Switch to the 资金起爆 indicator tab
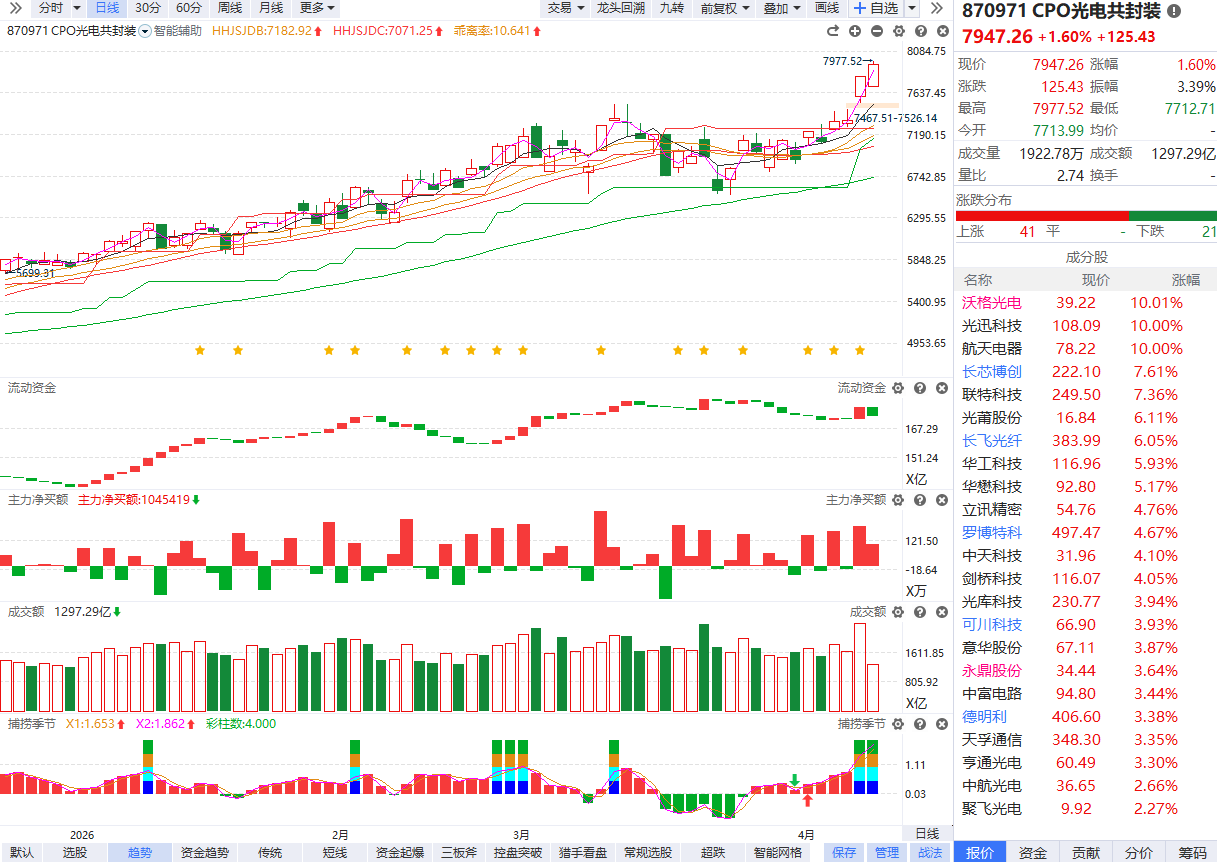 click(400, 853)
